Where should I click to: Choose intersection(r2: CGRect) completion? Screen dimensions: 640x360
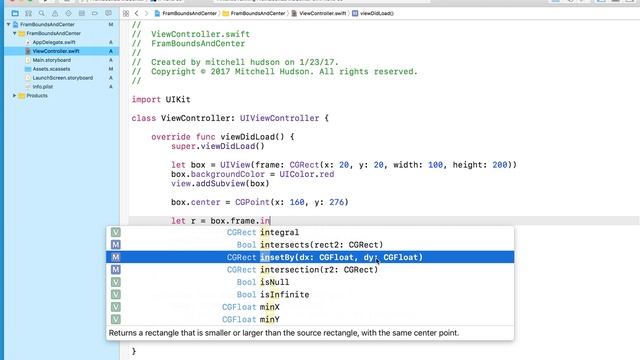point(310,270)
